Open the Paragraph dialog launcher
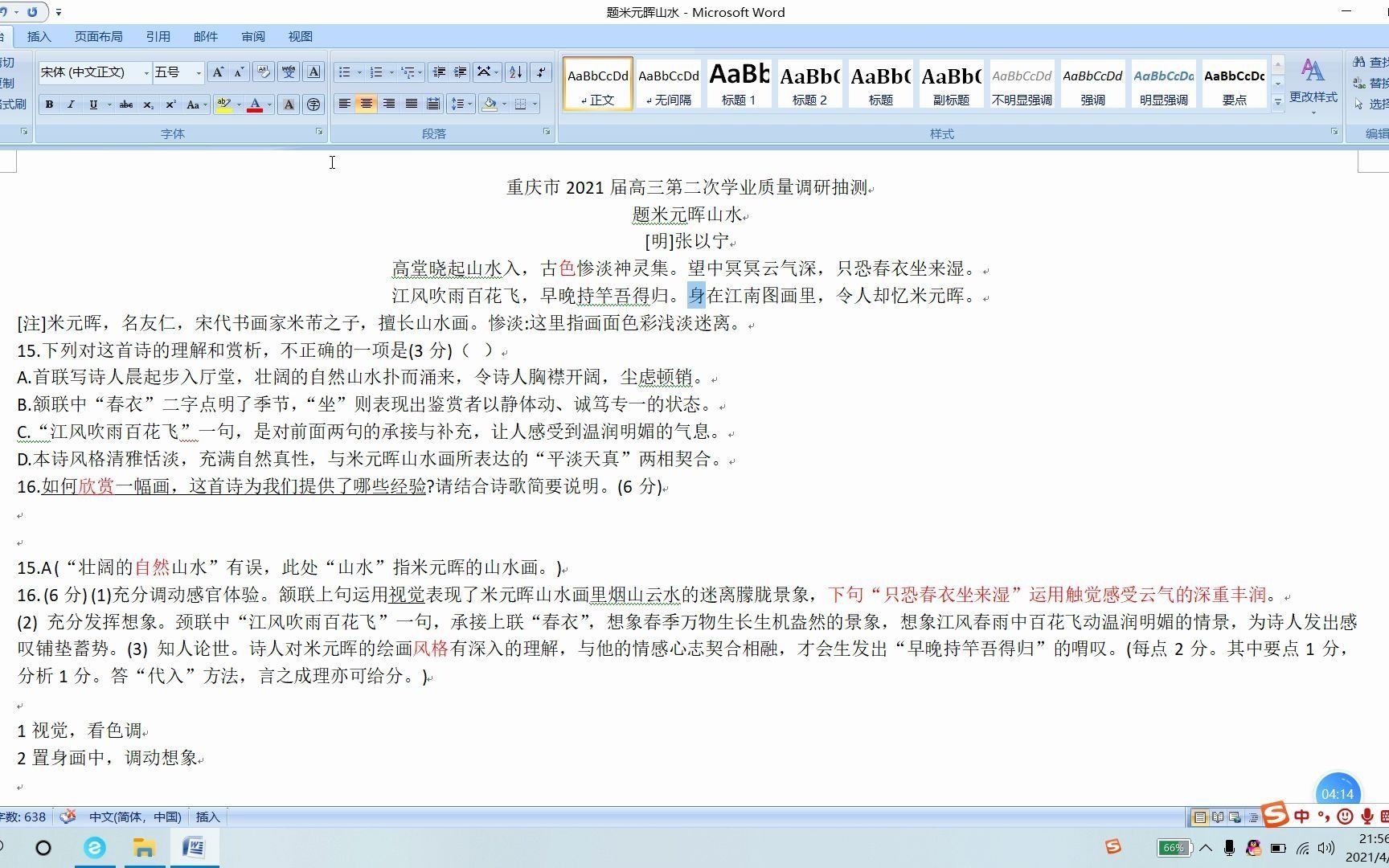This screenshot has height=868, width=1389. (x=547, y=132)
